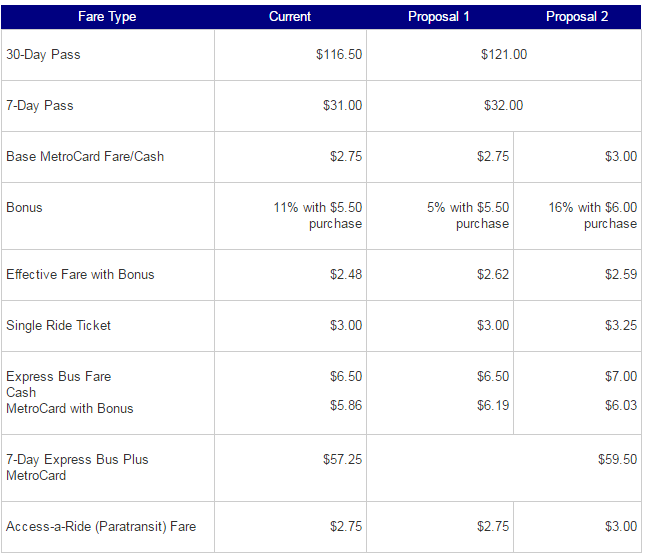The image size is (645, 555).
Task: Select the Effective Fare with Bonus label
Action: (x=80, y=275)
